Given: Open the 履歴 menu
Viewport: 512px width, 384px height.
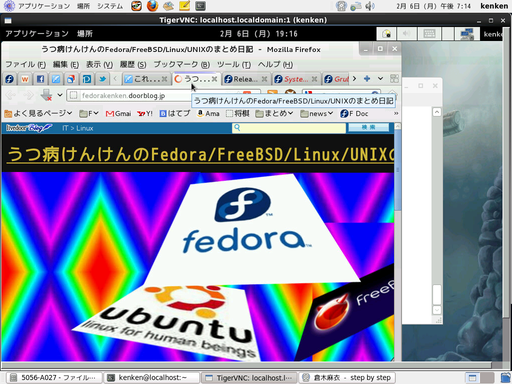Looking at the screenshot, I should [133, 64].
